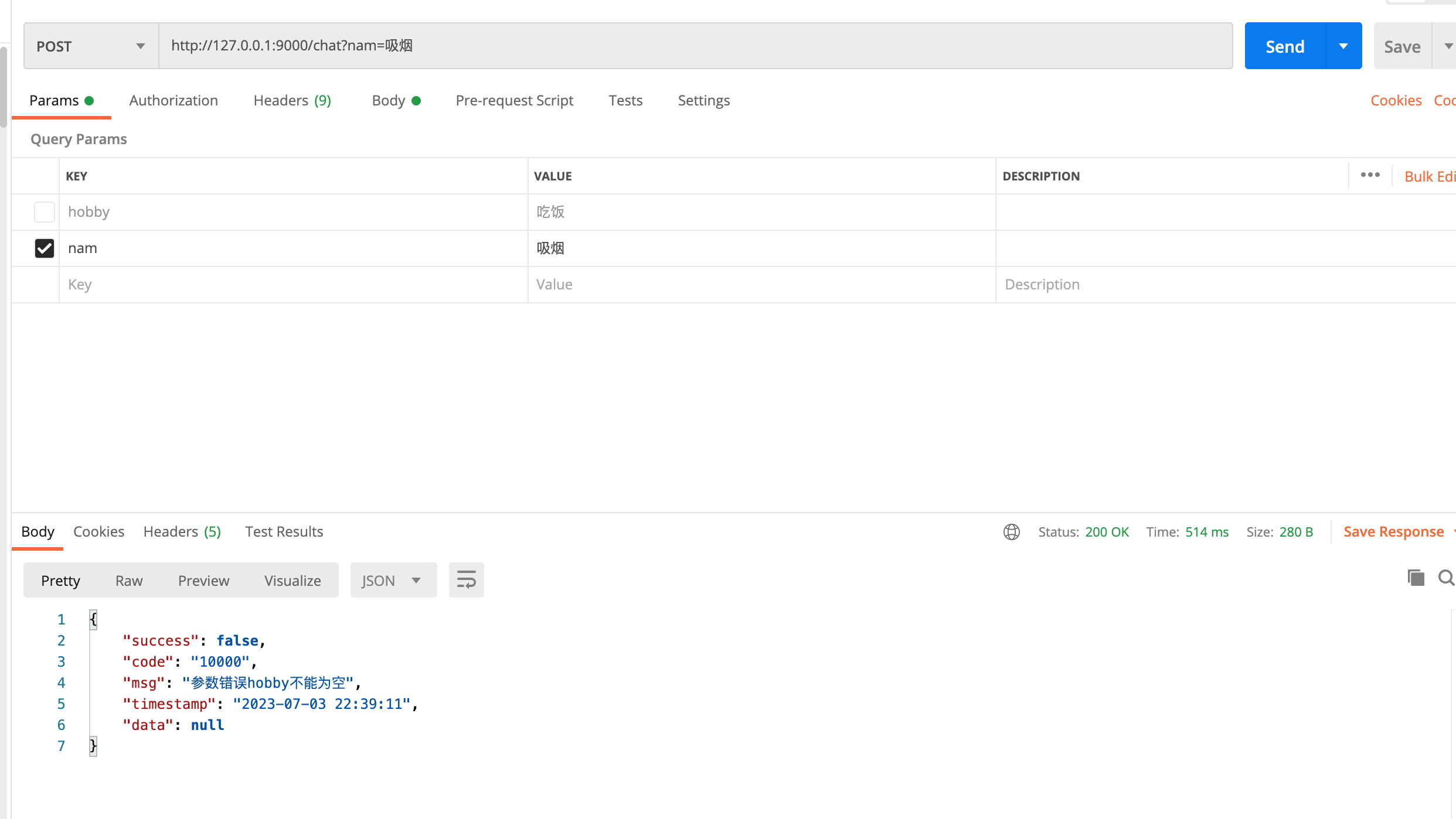Click the blue Send button
This screenshot has width=1456, height=819.
(1285, 46)
